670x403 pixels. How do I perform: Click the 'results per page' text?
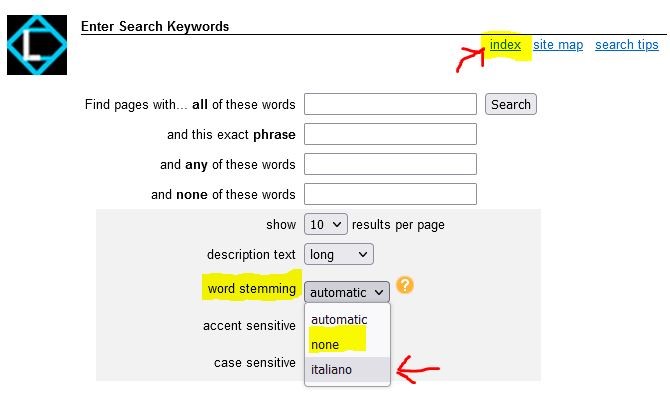tap(398, 225)
